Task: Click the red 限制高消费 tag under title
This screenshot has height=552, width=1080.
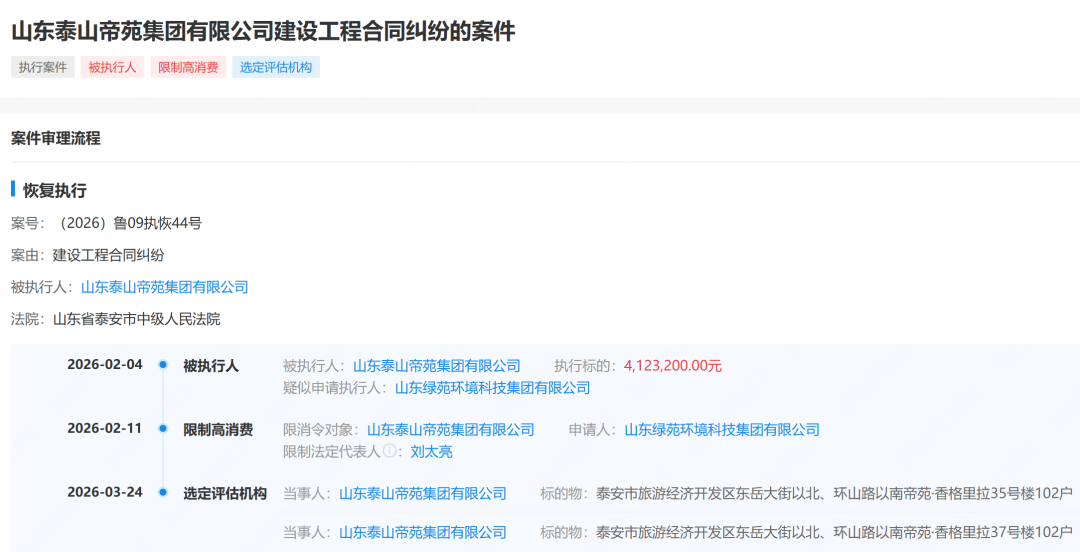Action: point(188,68)
